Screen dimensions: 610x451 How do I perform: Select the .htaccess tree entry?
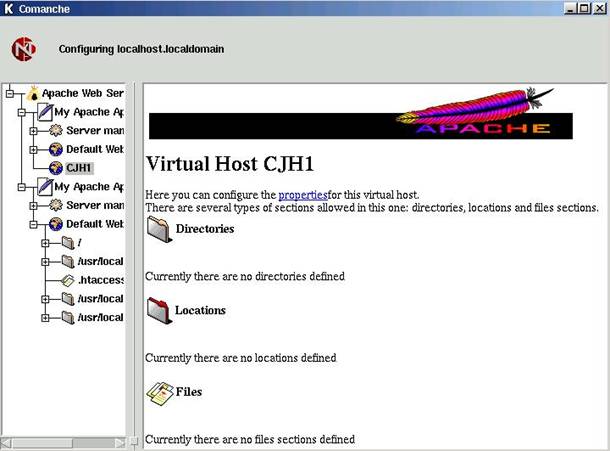point(101,280)
